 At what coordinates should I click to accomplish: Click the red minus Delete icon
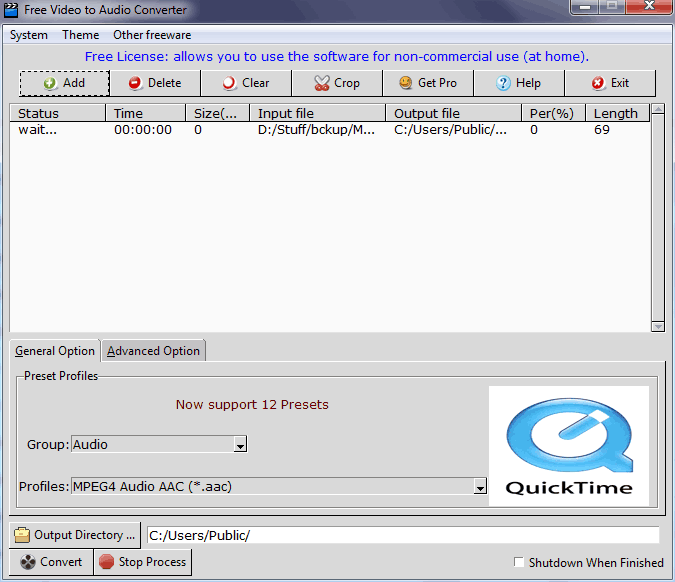click(135, 83)
